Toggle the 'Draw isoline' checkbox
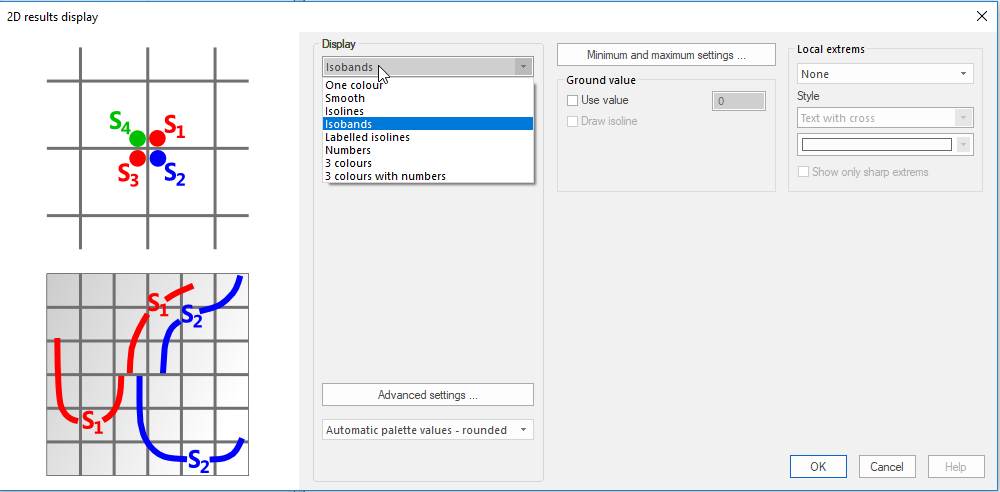 [572, 121]
